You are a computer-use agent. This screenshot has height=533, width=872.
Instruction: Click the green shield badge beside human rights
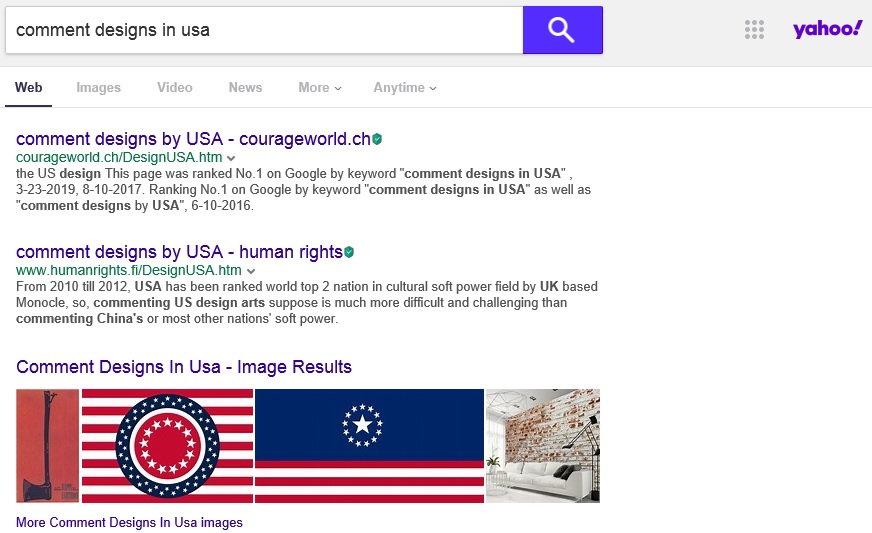[x=349, y=252]
